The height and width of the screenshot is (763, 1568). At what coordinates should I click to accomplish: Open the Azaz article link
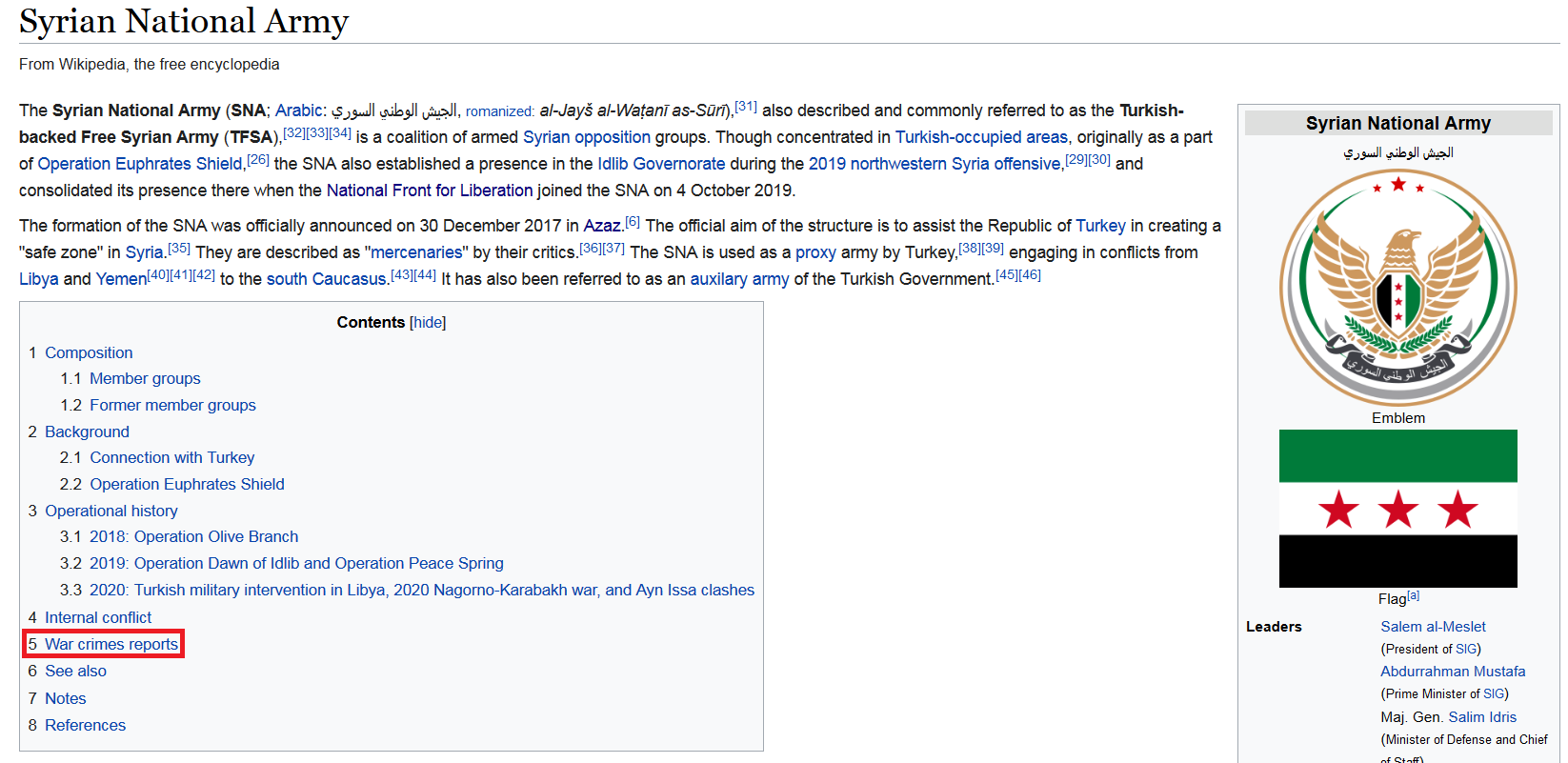click(602, 226)
